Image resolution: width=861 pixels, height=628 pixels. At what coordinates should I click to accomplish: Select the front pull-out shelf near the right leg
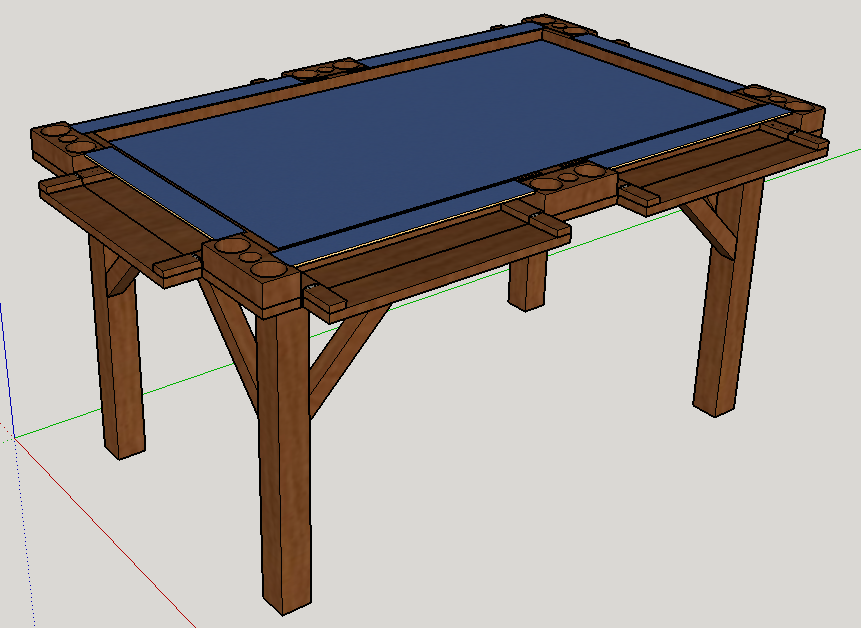724,168
